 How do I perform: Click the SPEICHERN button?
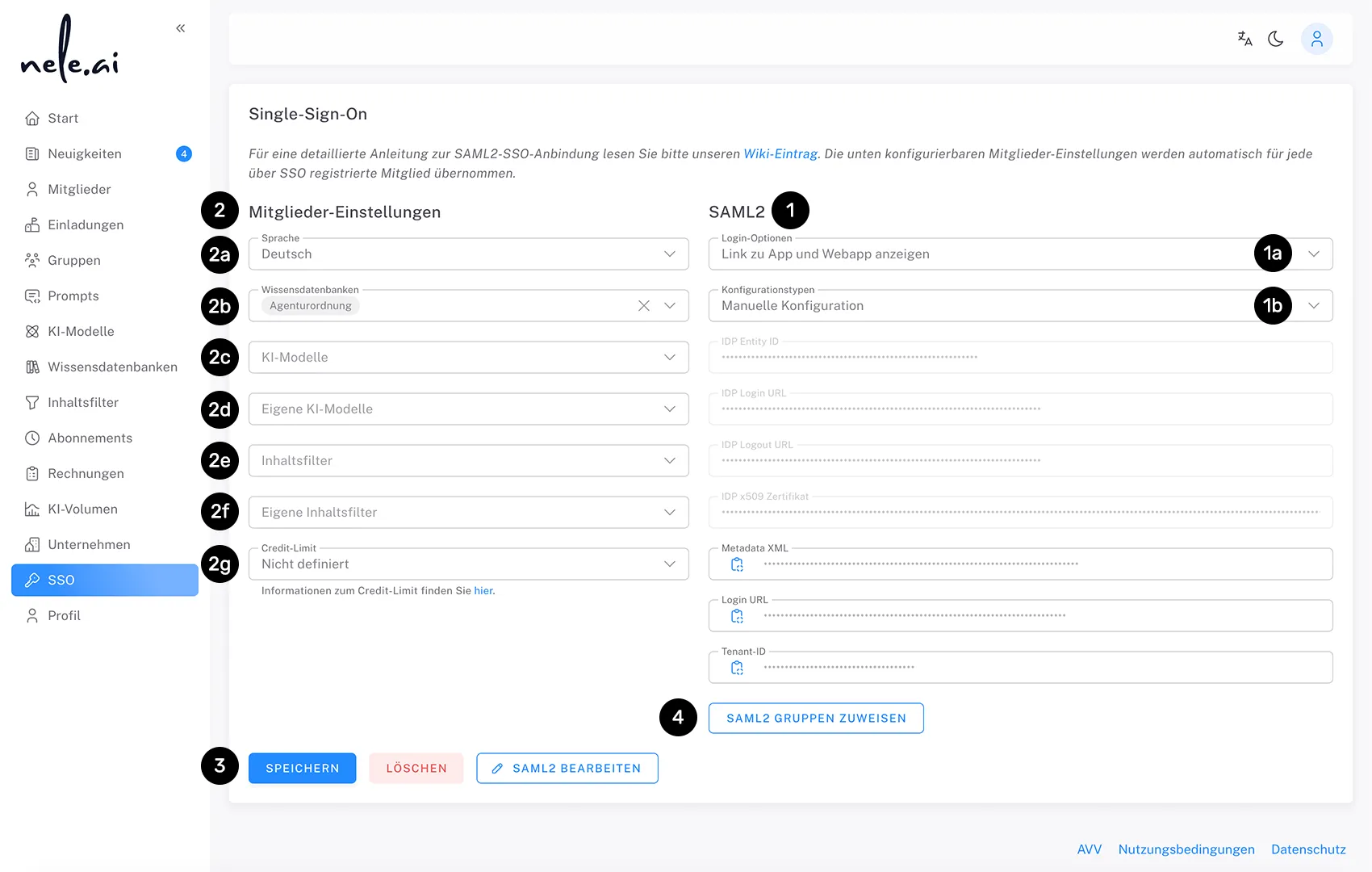pyautogui.click(x=302, y=768)
